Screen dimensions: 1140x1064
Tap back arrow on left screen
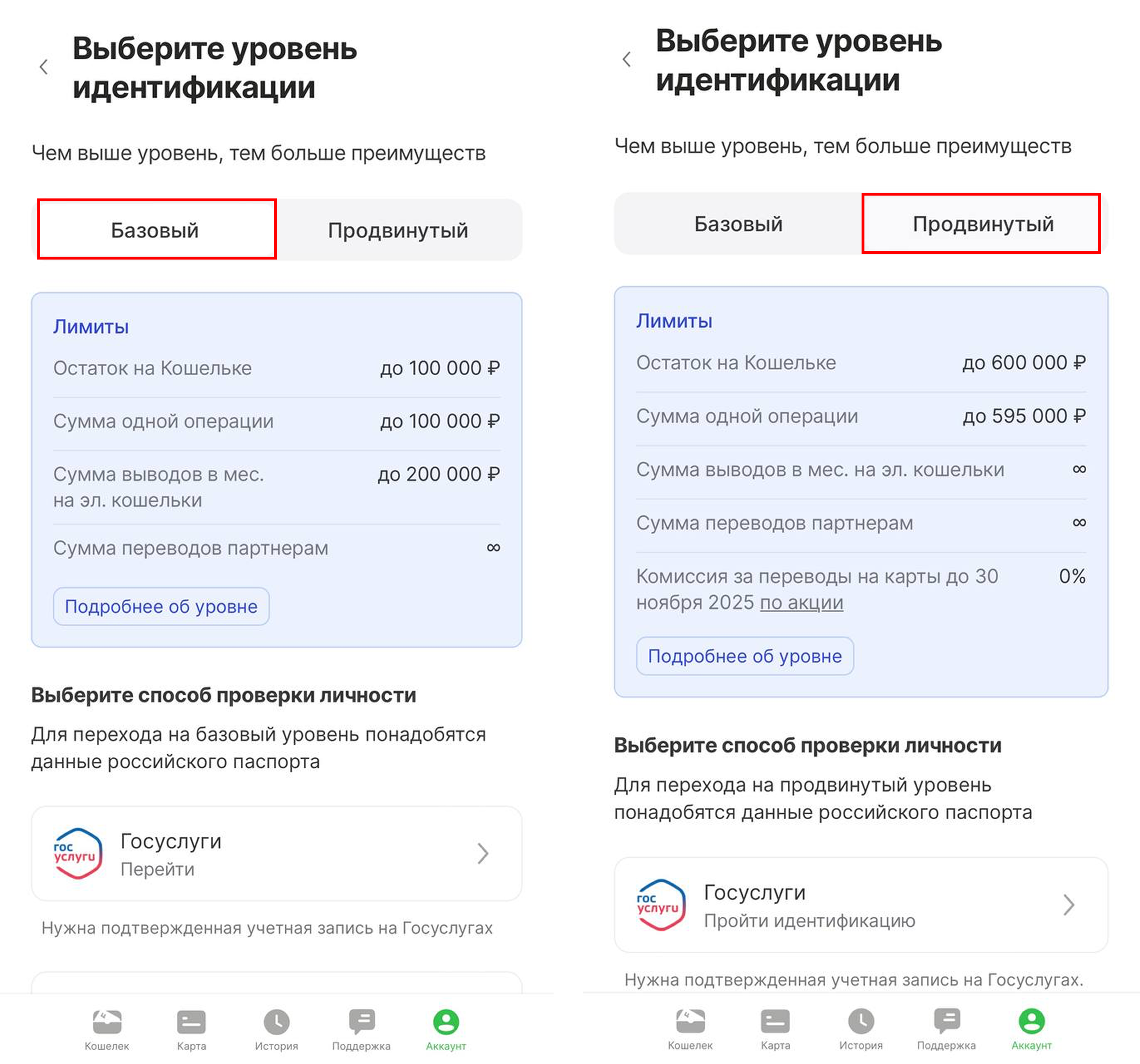click(43, 67)
